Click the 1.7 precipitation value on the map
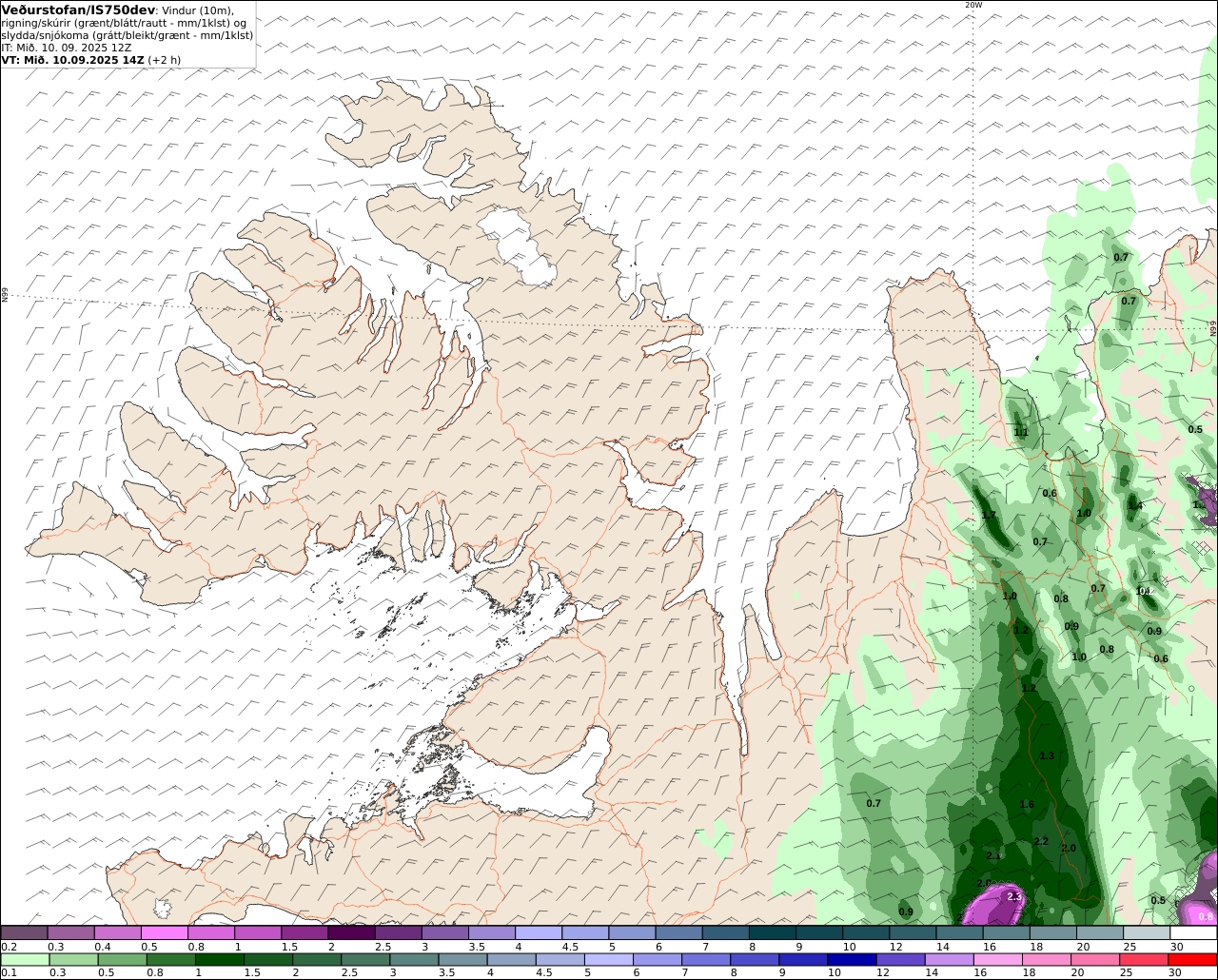 click(989, 515)
